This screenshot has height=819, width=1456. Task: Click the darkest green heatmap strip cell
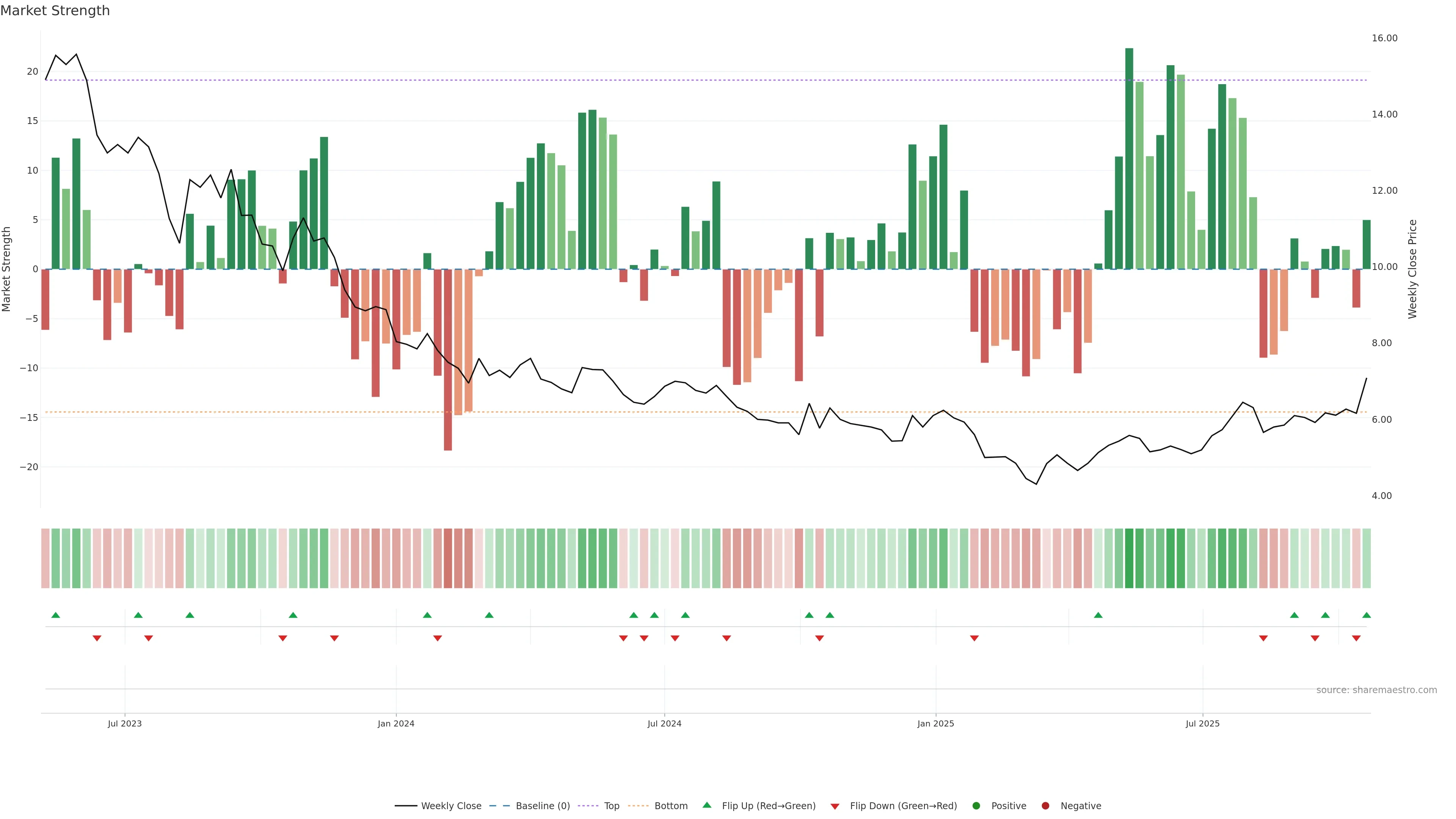pos(1129,559)
